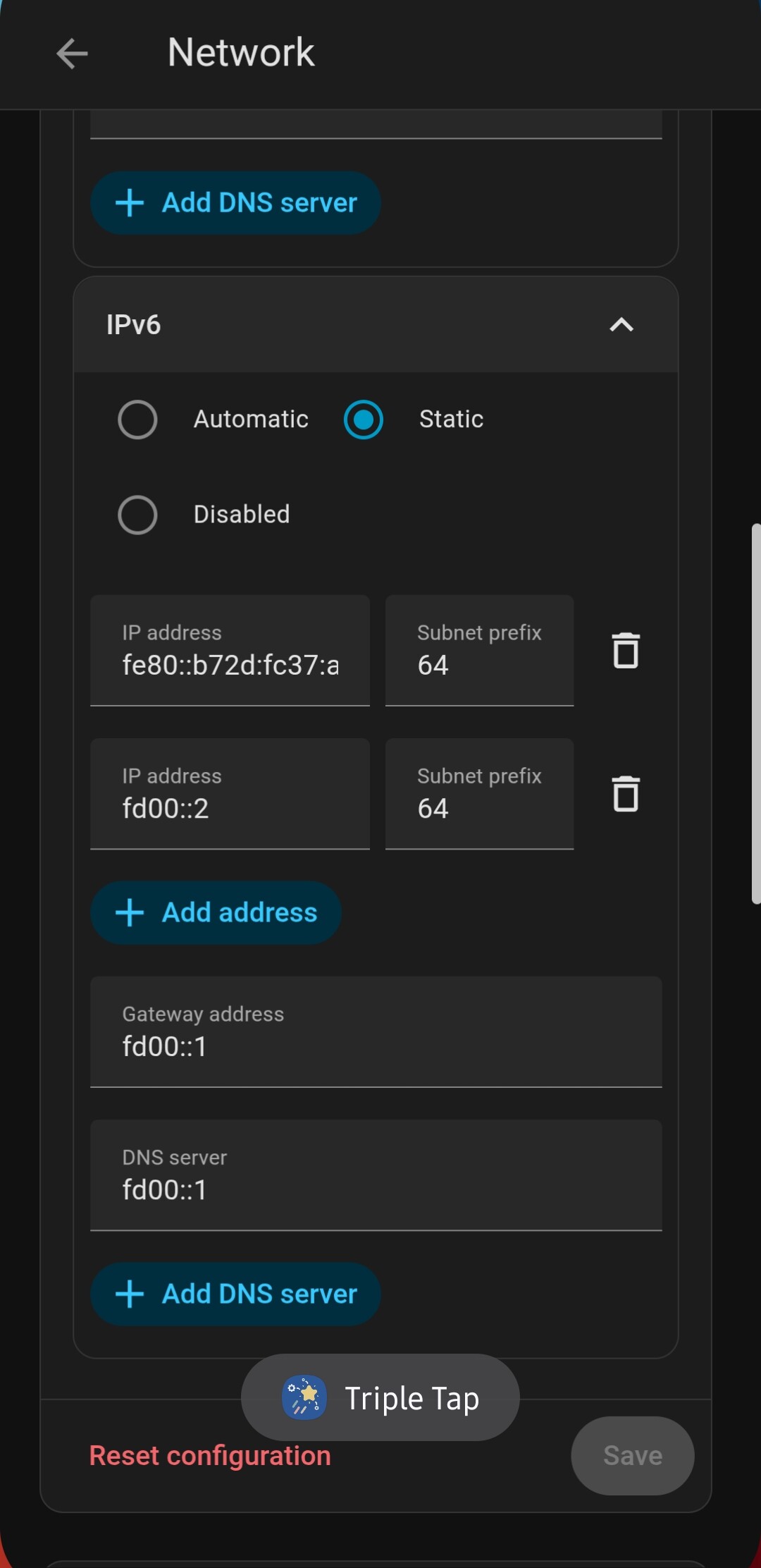Add another IPv6 address
The height and width of the screenshot is (1568, 761).
(216, 912)
